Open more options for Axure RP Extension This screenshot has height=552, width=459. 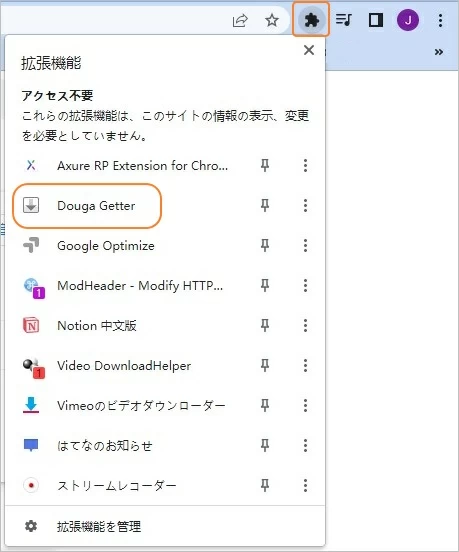click(305, 165)
